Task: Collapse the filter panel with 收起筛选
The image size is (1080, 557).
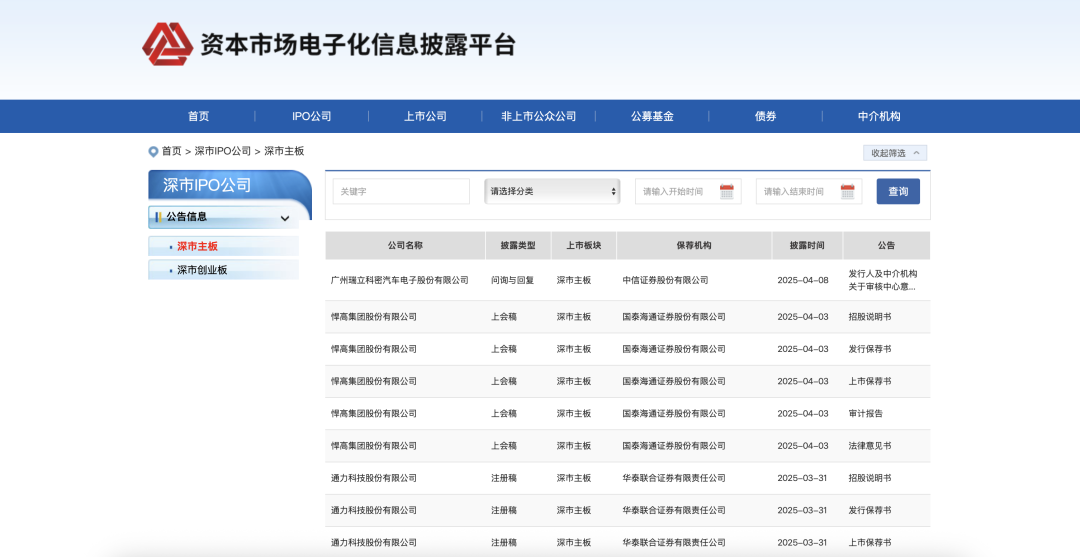Action: click(895, 153)
